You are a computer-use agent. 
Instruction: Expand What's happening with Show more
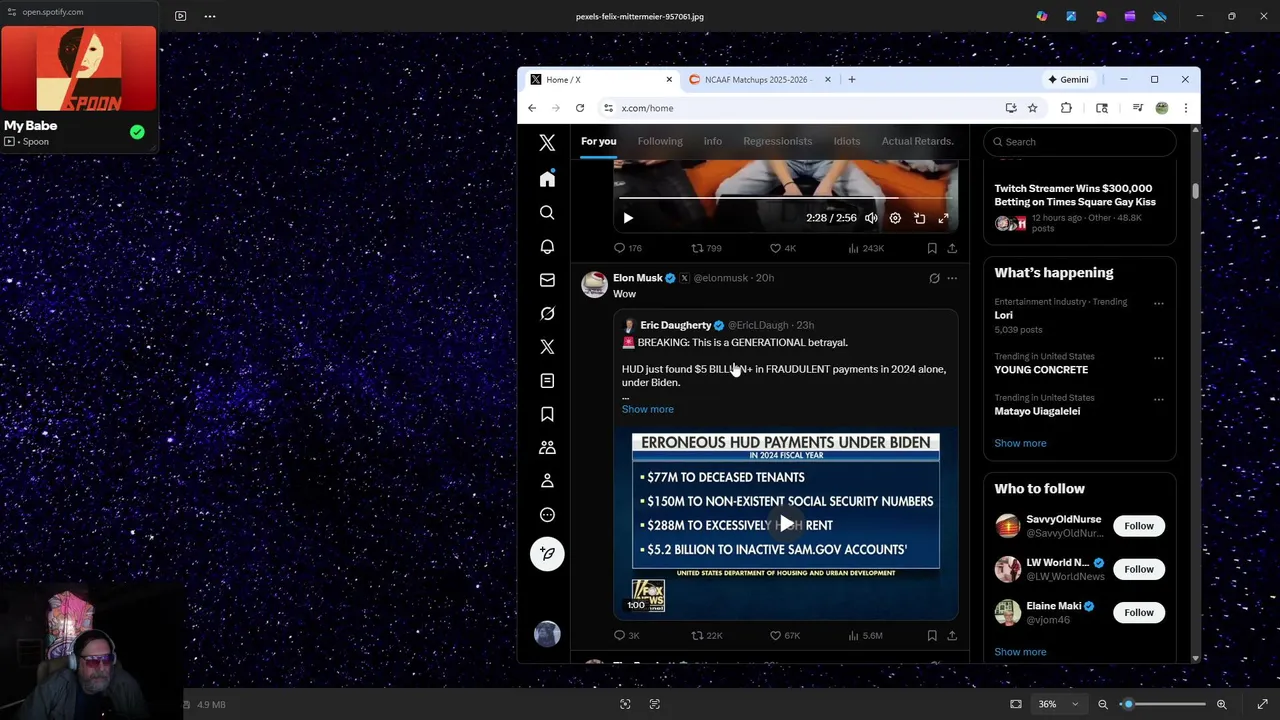tap(1020, 443)
